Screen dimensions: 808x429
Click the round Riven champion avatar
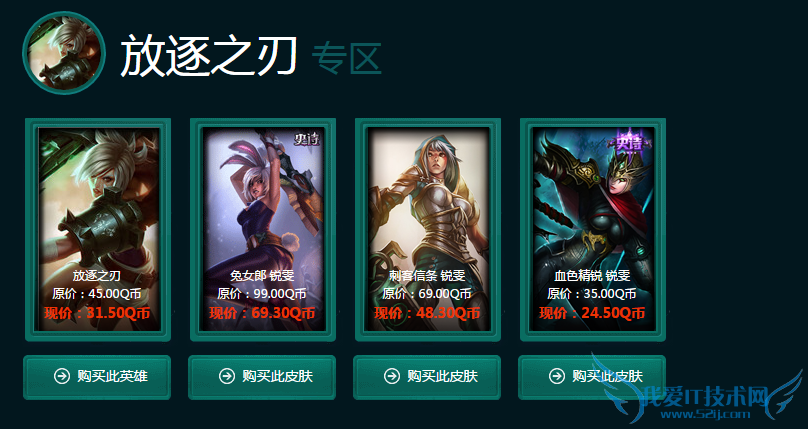pos(64,53)
